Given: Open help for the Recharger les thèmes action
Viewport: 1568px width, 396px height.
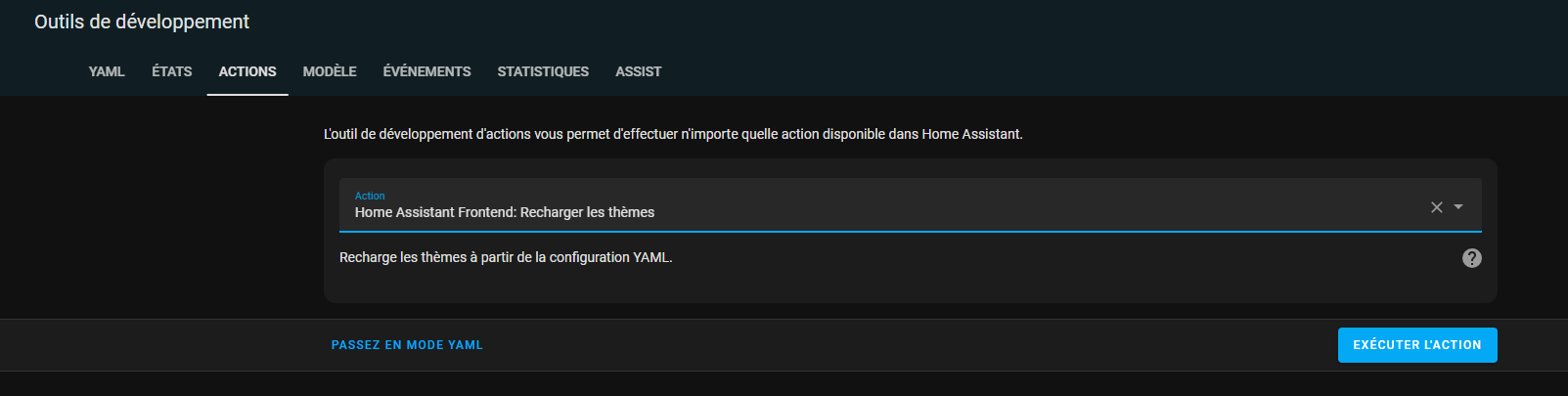Looking at the screenshot, I should [1471, 258].
